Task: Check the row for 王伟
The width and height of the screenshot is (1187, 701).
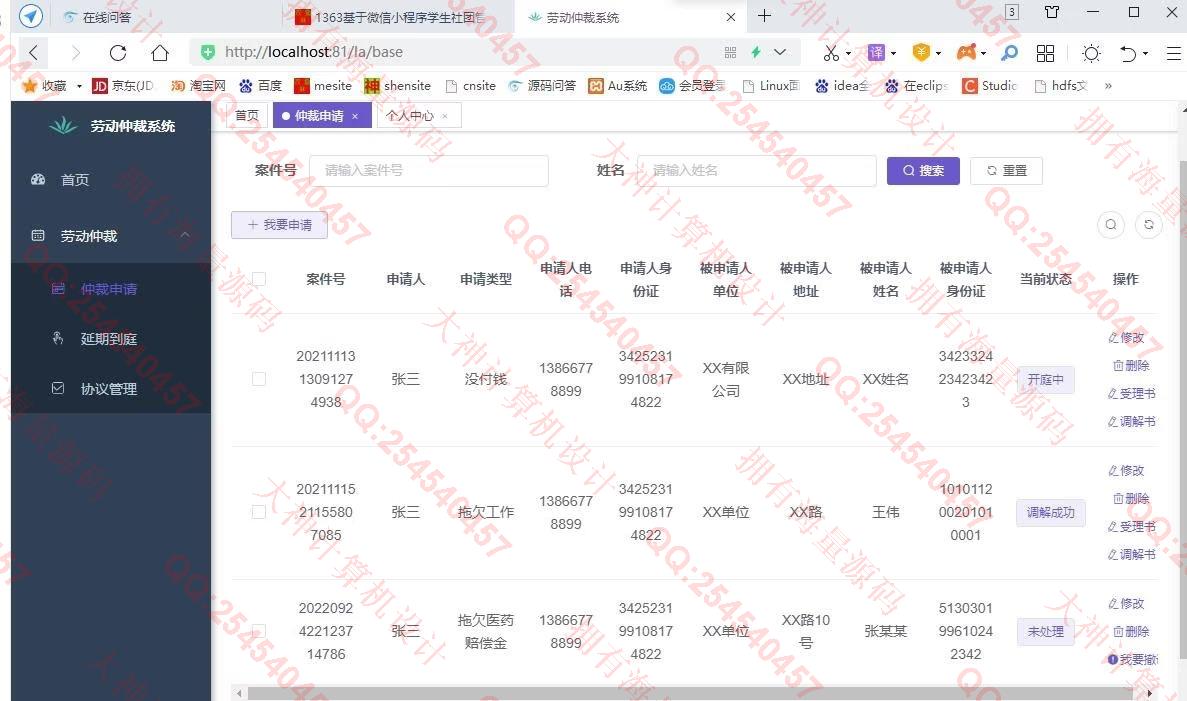Action: (259, 513)
